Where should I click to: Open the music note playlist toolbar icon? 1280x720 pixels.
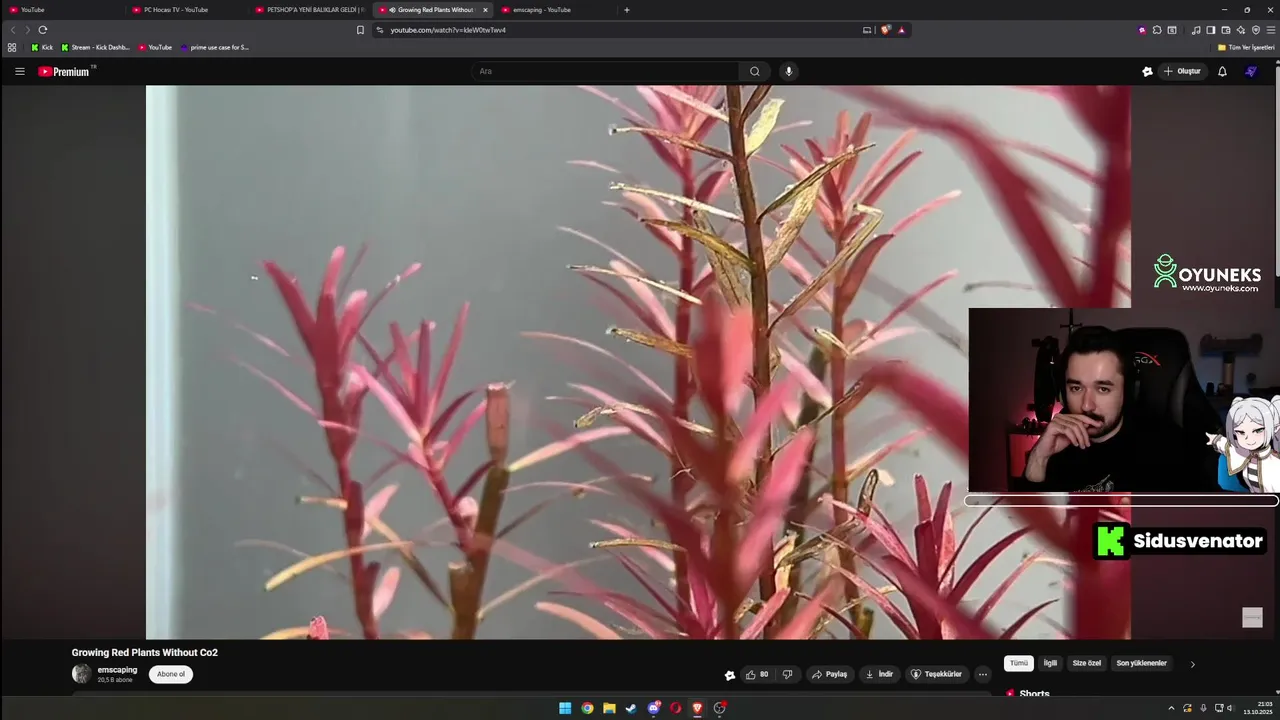[1196, 30]
